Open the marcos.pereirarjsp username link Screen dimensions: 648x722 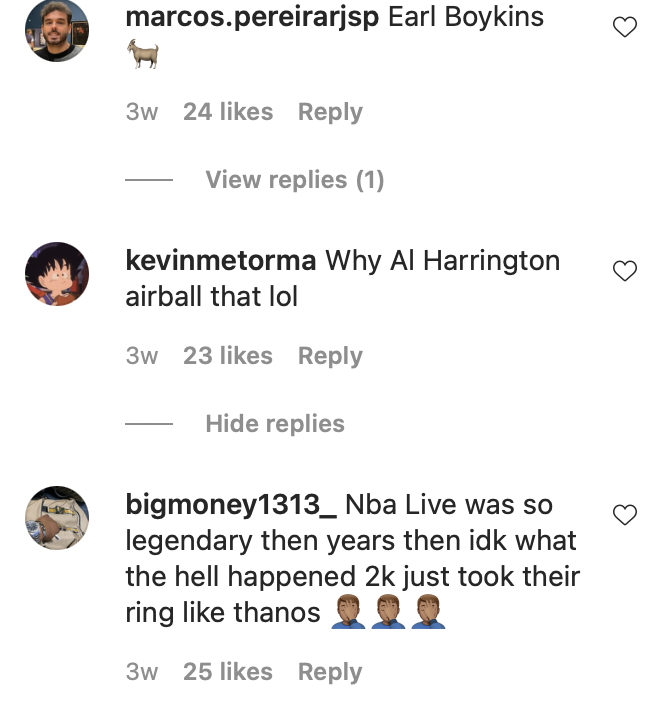pos(253,18)
